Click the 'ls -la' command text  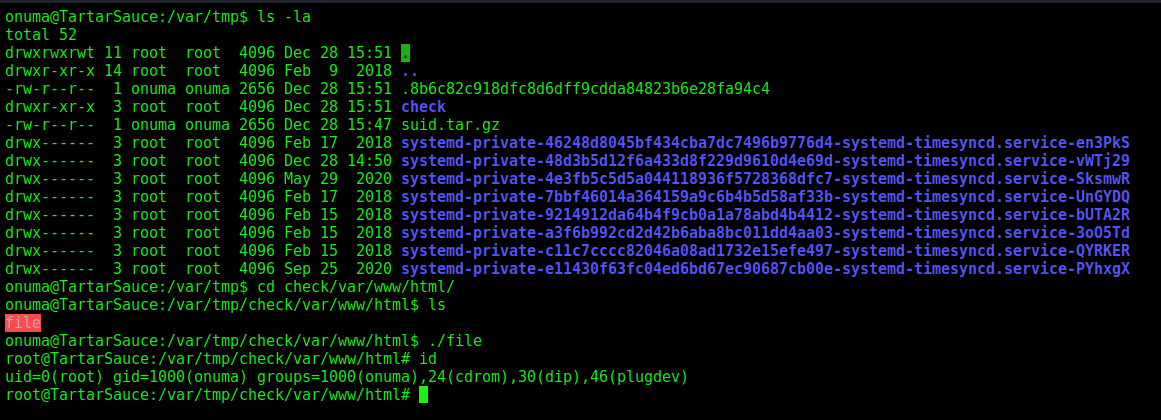point(284,17)
